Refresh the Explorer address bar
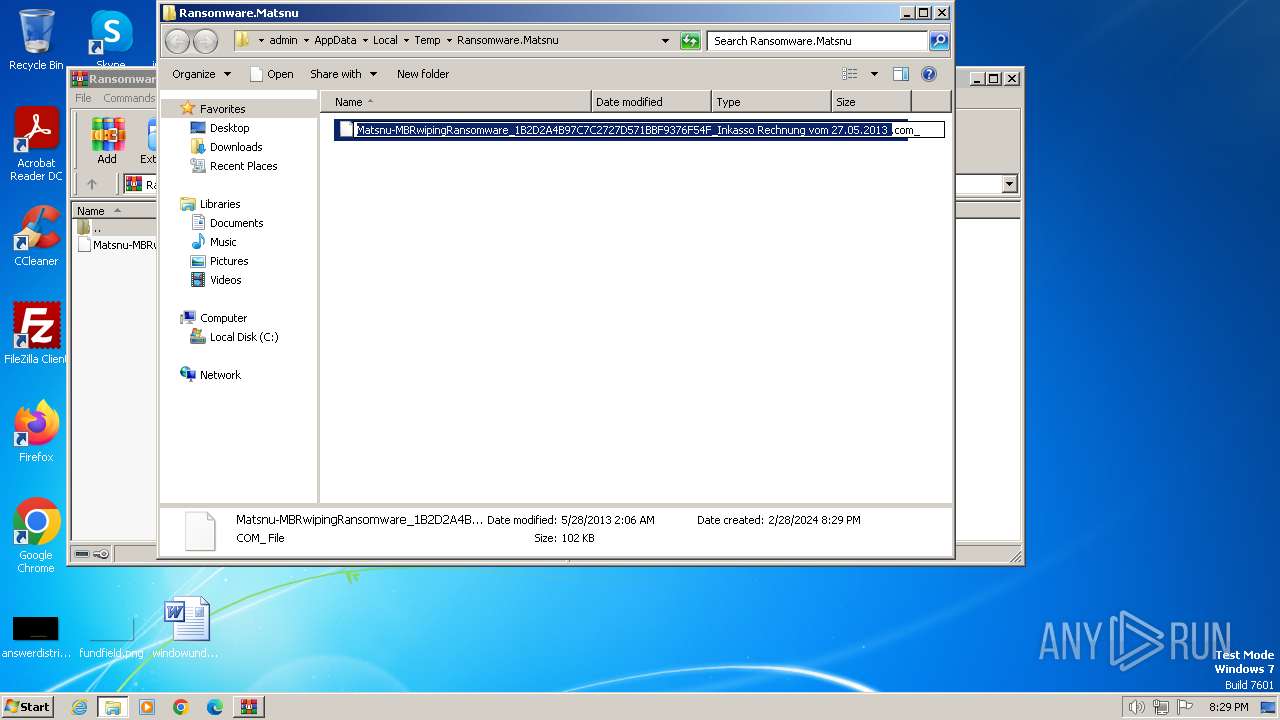The image size is (1280, 720). point(690,41)
